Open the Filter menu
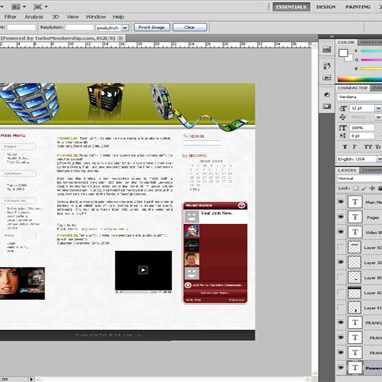The height and width of the screenshot is (382, 382). click(10, 17)
